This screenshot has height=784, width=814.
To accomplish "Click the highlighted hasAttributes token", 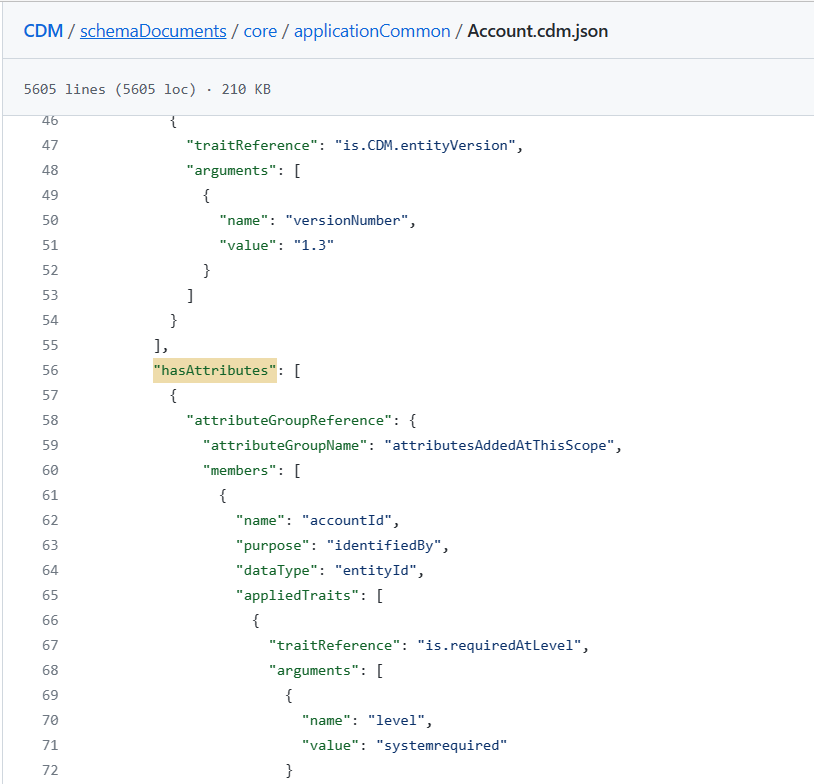I will [214, 370].
